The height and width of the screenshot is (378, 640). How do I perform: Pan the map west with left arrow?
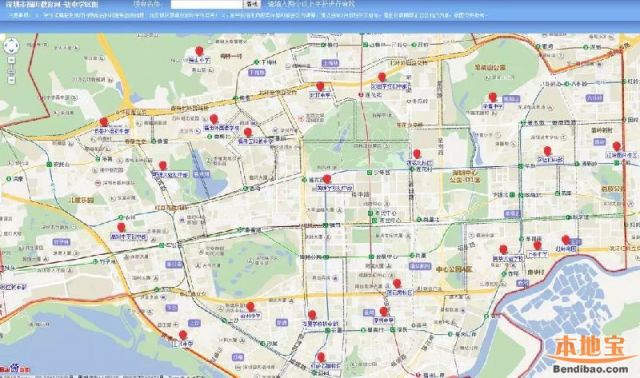(6, 46)
